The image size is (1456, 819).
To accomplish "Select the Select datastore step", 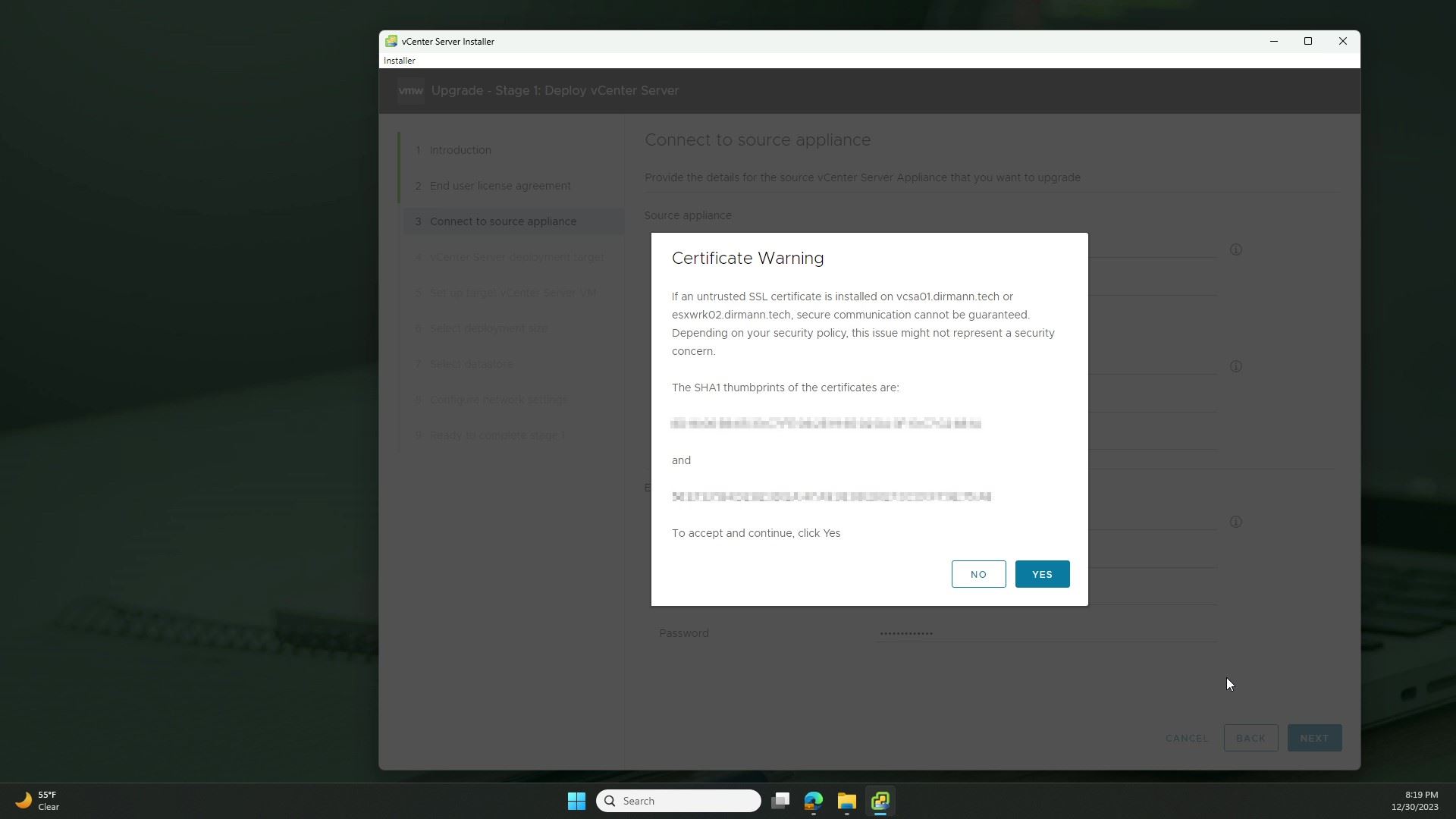I will coord(471,364).
